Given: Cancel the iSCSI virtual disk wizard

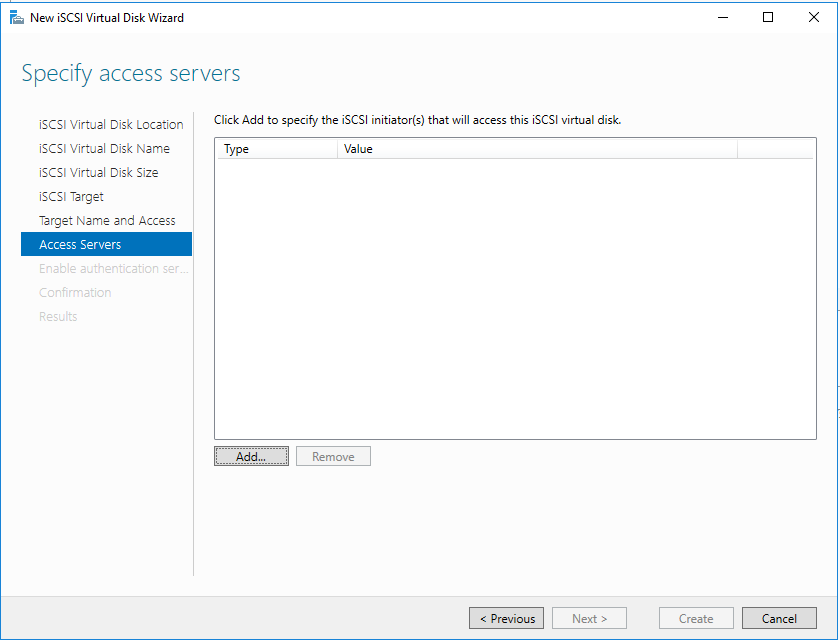Looking at the screenshot, I should [779, 619].
